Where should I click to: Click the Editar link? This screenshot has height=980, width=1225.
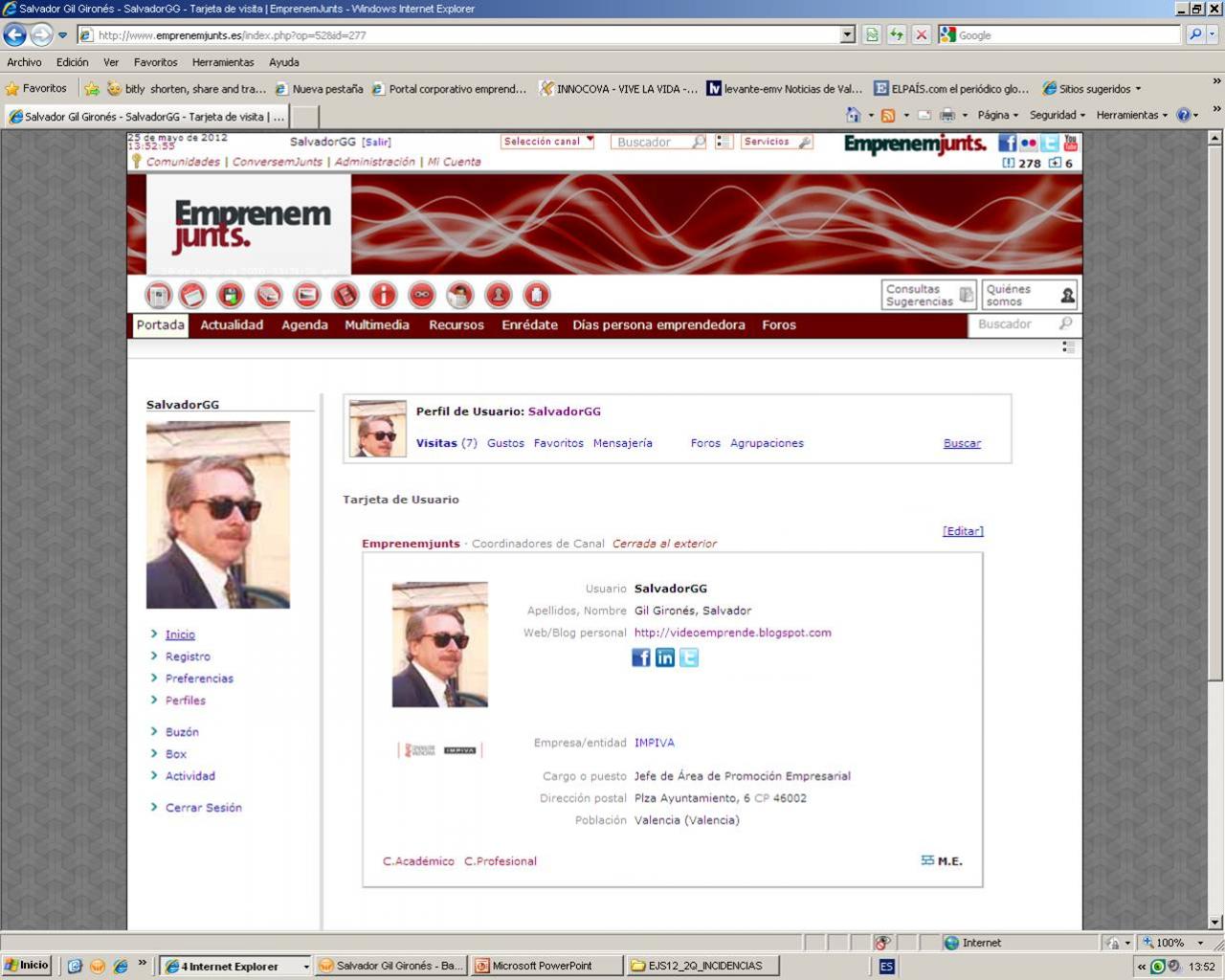click(x=963, y=531)
